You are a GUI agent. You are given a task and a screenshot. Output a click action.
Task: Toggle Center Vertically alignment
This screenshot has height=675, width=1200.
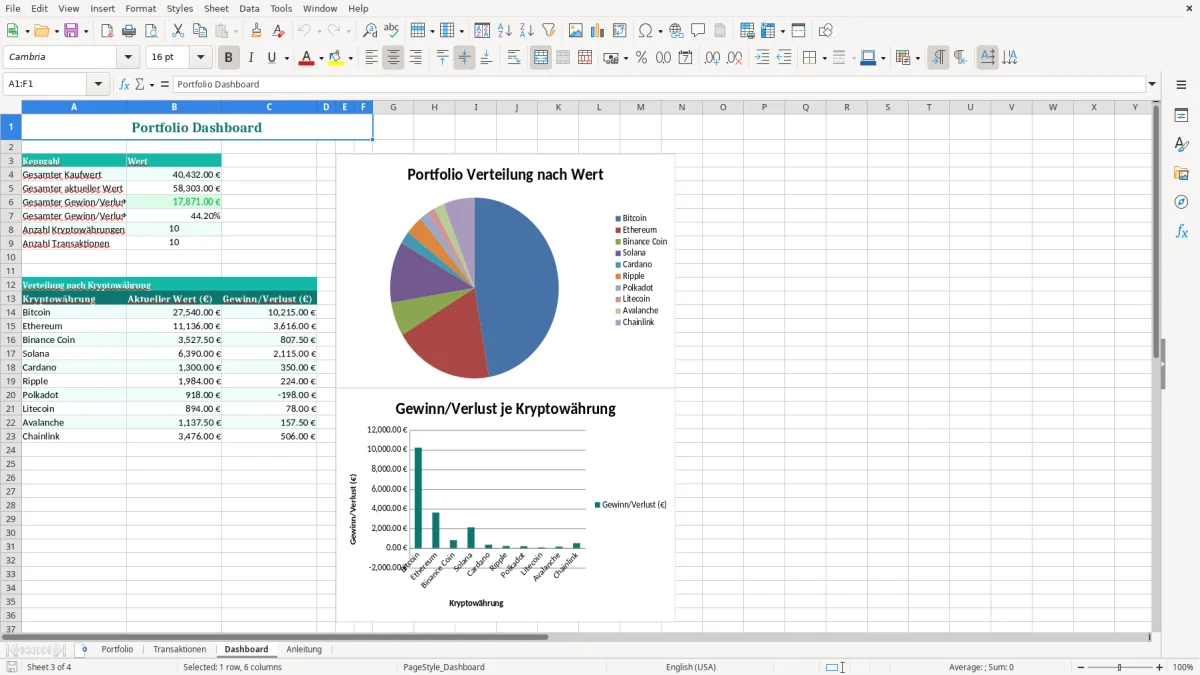464,58
